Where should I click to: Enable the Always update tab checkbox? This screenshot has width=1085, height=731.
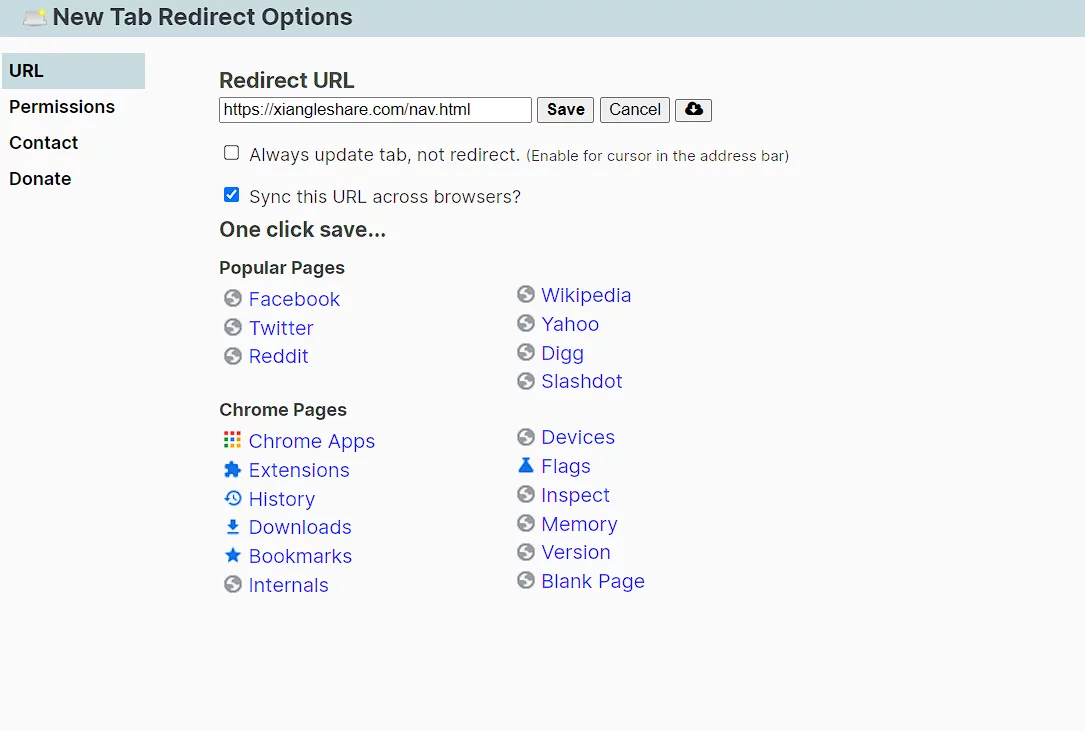click(231, 153)
